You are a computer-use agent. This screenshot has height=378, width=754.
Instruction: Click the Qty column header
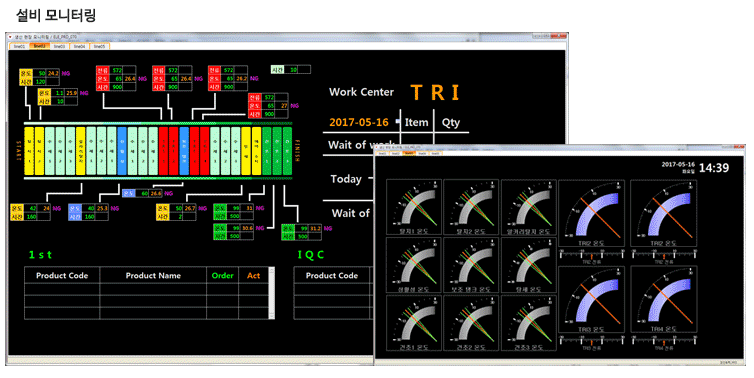[451, 122]
